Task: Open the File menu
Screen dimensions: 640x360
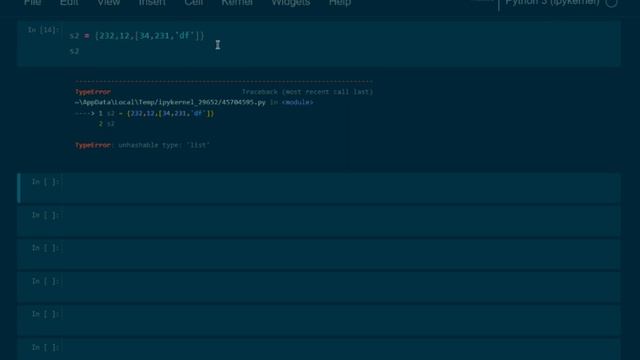Action: pyautogui.click(x=32, y=3)
